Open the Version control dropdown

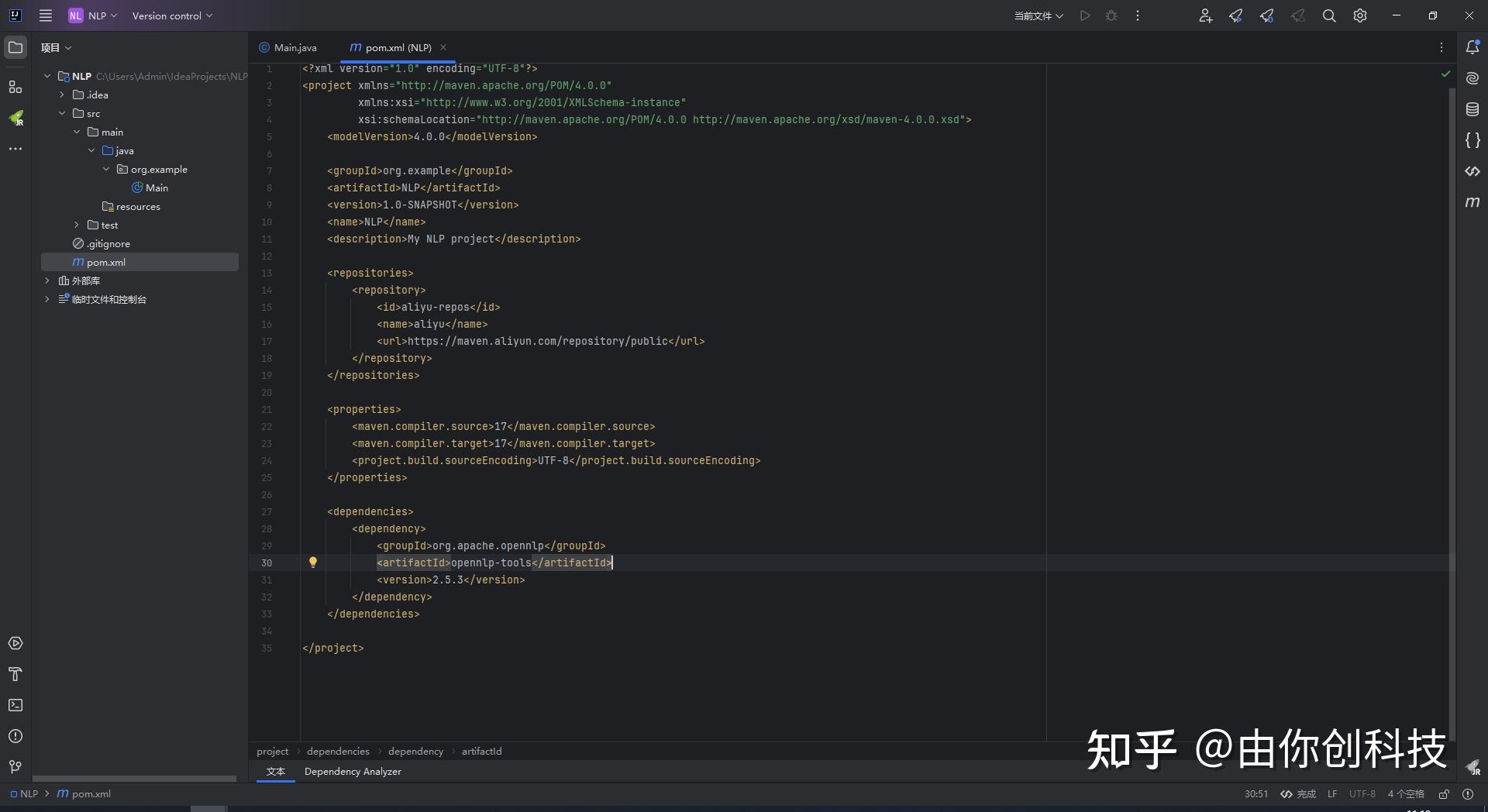point(172,15)
